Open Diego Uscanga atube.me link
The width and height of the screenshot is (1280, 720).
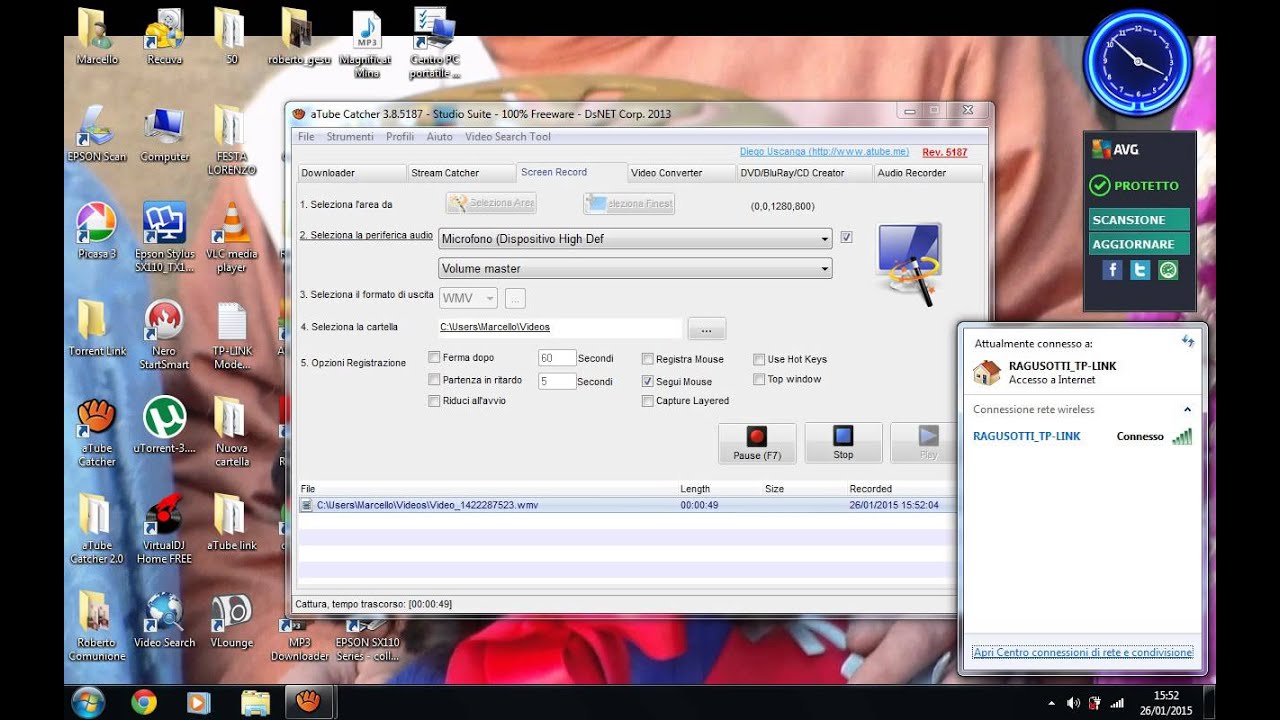[x=824, y=152]
